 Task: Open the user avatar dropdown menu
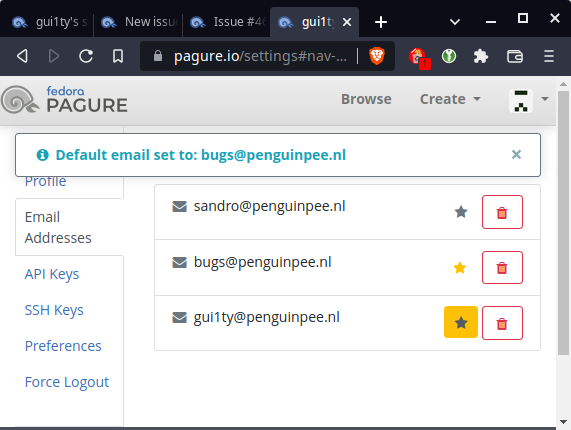point(528,101)
